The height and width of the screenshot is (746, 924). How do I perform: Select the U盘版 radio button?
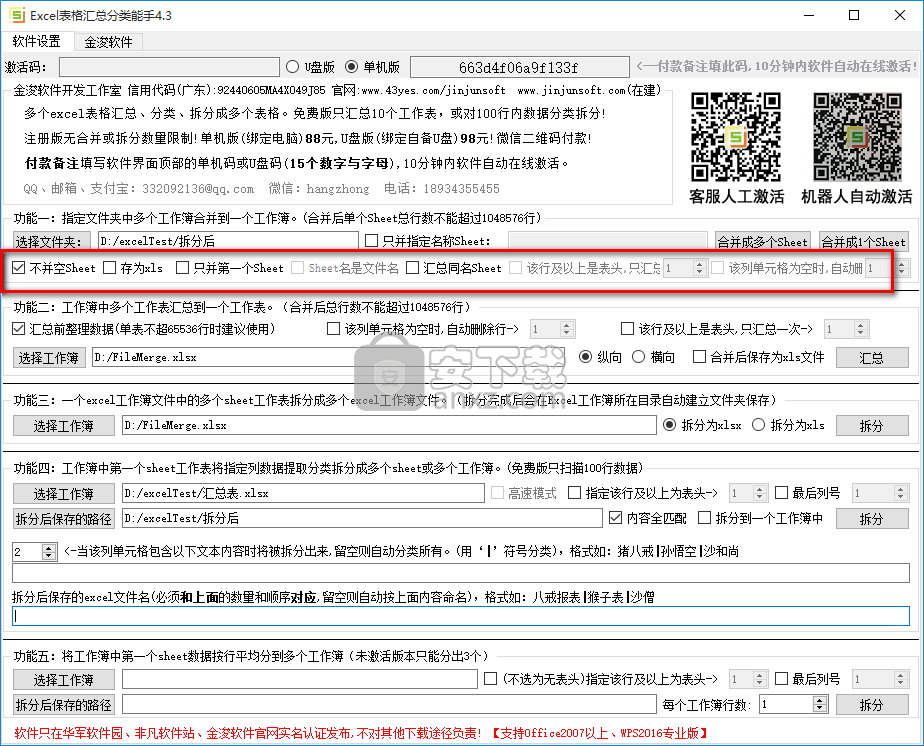pyautogui.click(x=292, y=67)
